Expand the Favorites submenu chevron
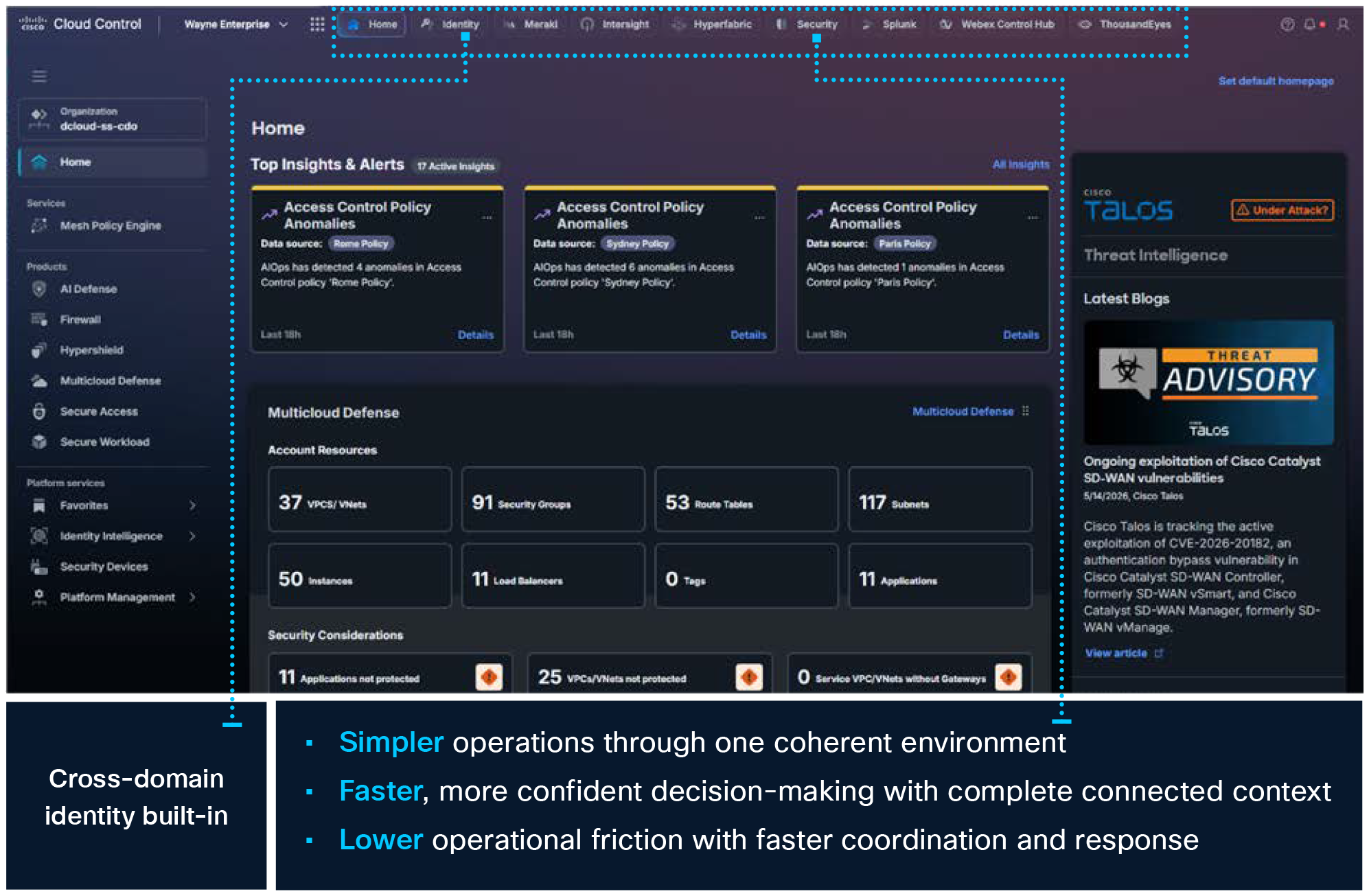The width and height of the screenshot is (1369, 896). tap(192, 505)
